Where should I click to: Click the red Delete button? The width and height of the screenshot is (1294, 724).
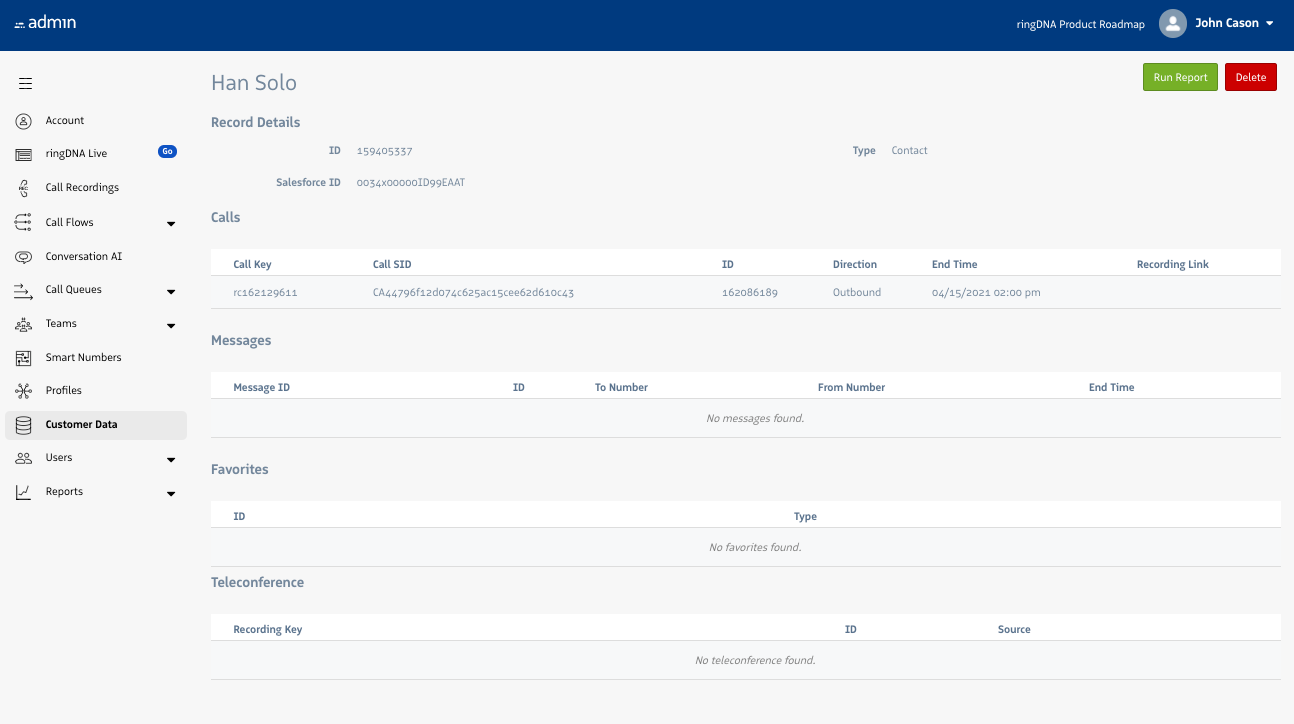pyautogui.click(x=1250, y=77)
